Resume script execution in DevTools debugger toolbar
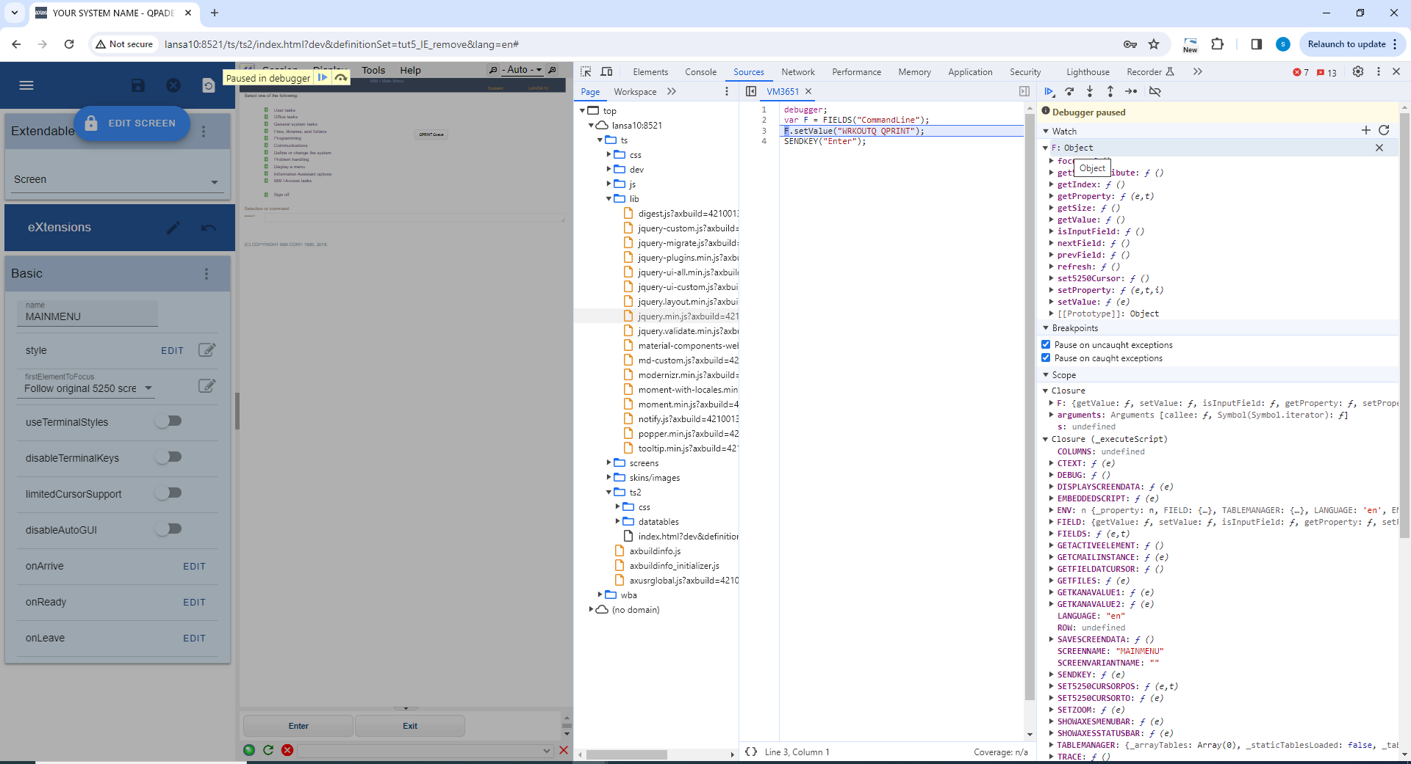The image size is (1411, 764). coord(1049,92)
